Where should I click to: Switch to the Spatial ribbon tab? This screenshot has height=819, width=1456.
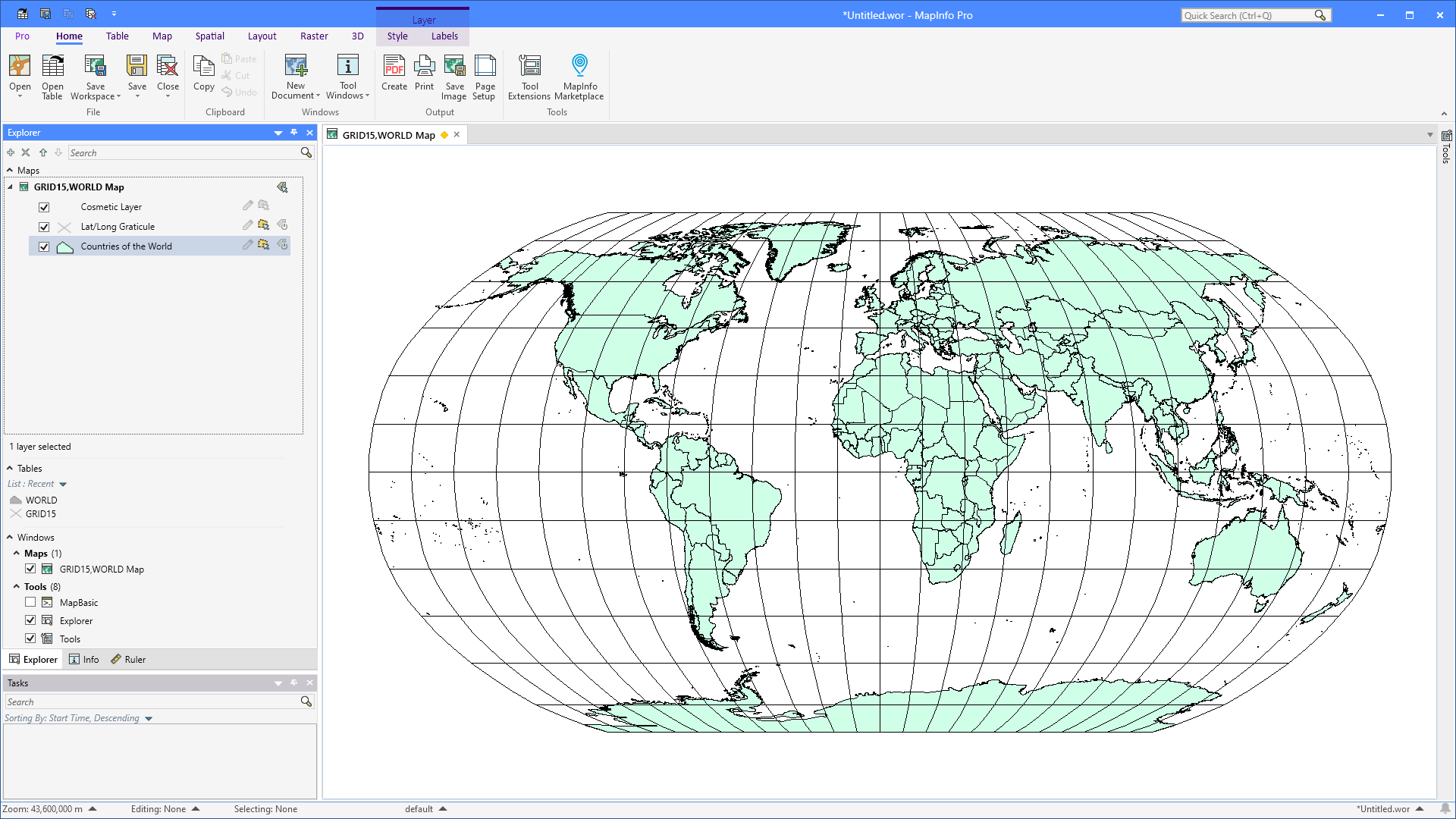tap(209, 36)
